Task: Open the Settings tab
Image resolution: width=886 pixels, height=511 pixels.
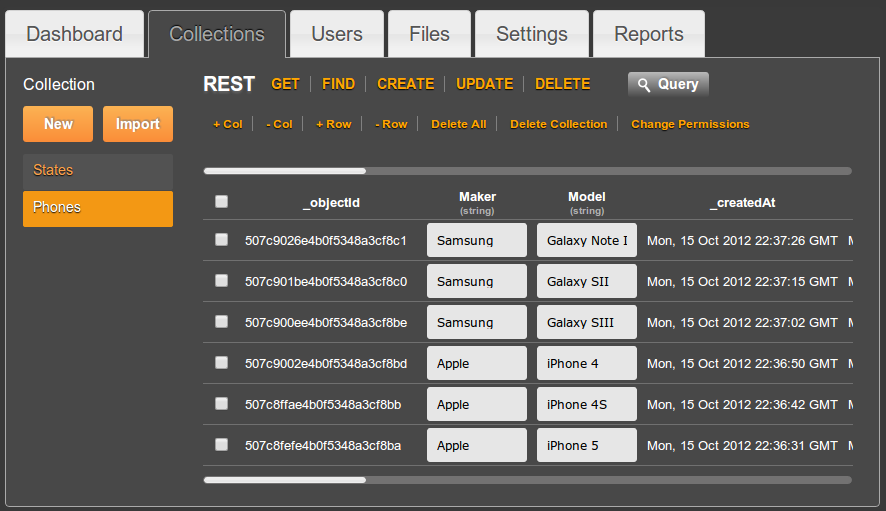Action: tap(531, 35)
